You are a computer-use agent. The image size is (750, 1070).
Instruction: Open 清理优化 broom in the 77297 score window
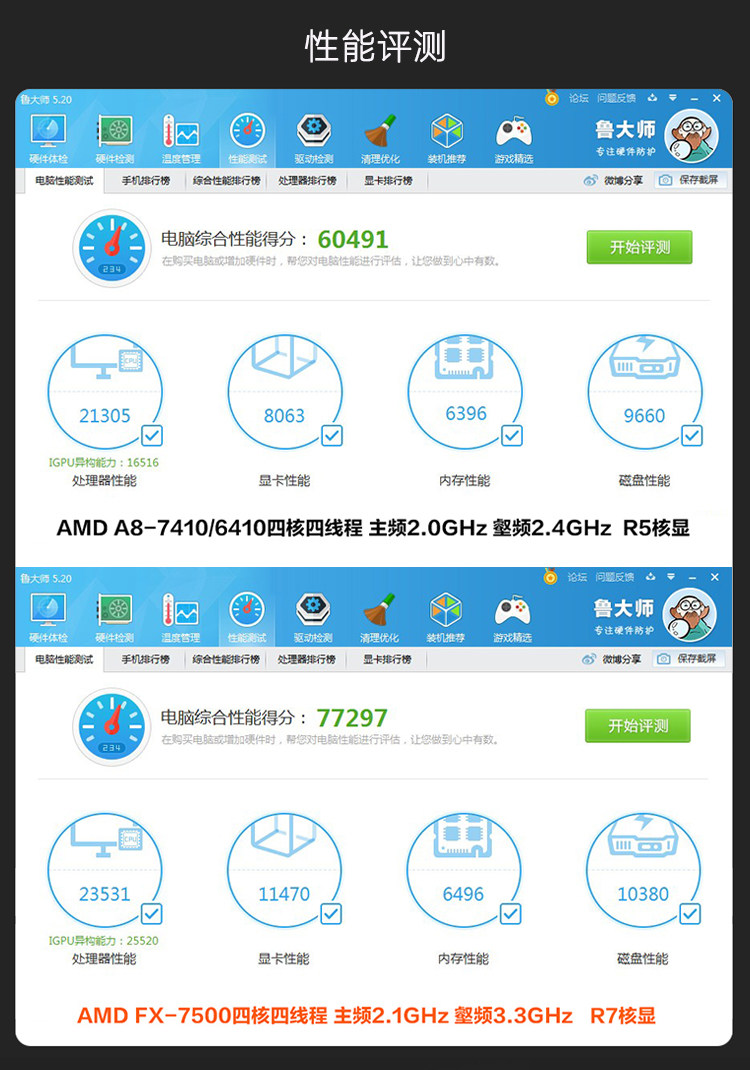point(379,618)
